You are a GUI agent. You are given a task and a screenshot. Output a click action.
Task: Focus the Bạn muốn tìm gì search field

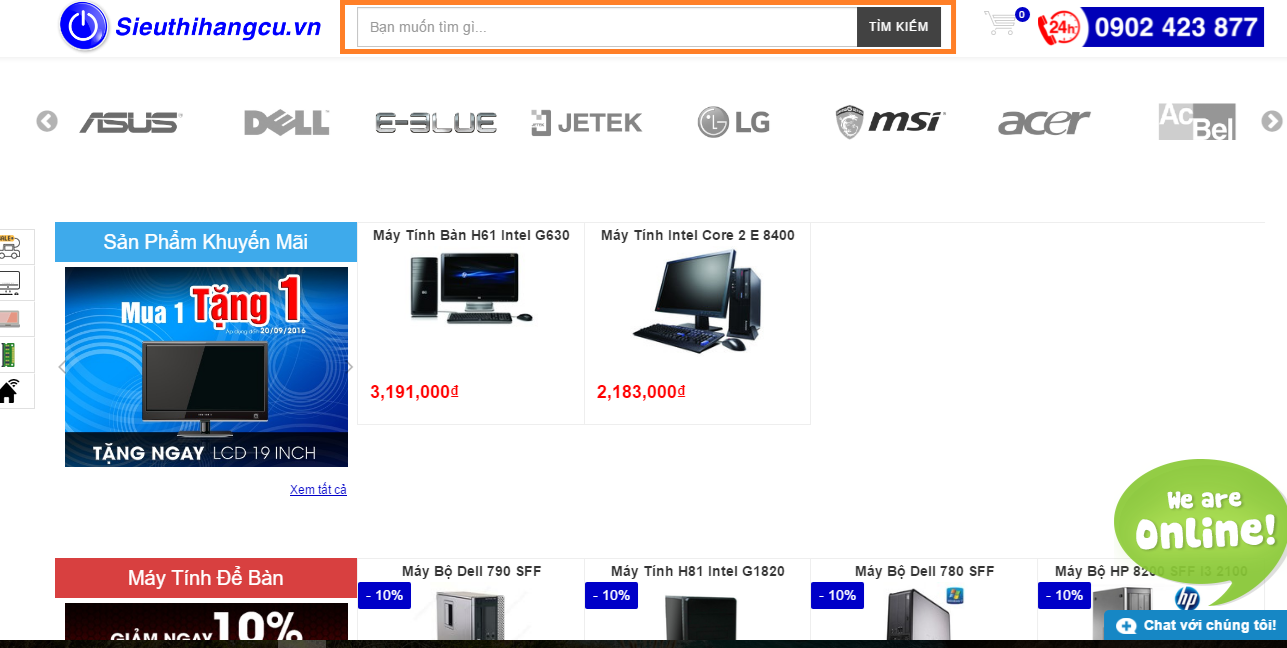[x=607, y=27]
